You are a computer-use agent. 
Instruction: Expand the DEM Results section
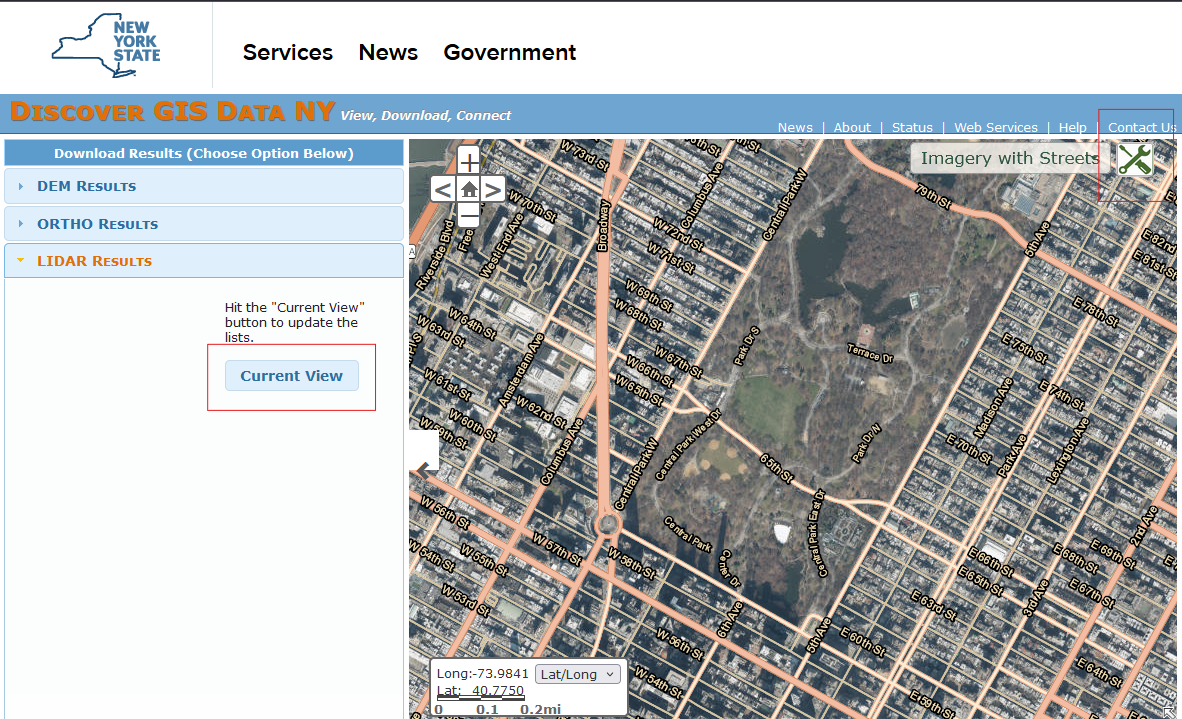86,186
